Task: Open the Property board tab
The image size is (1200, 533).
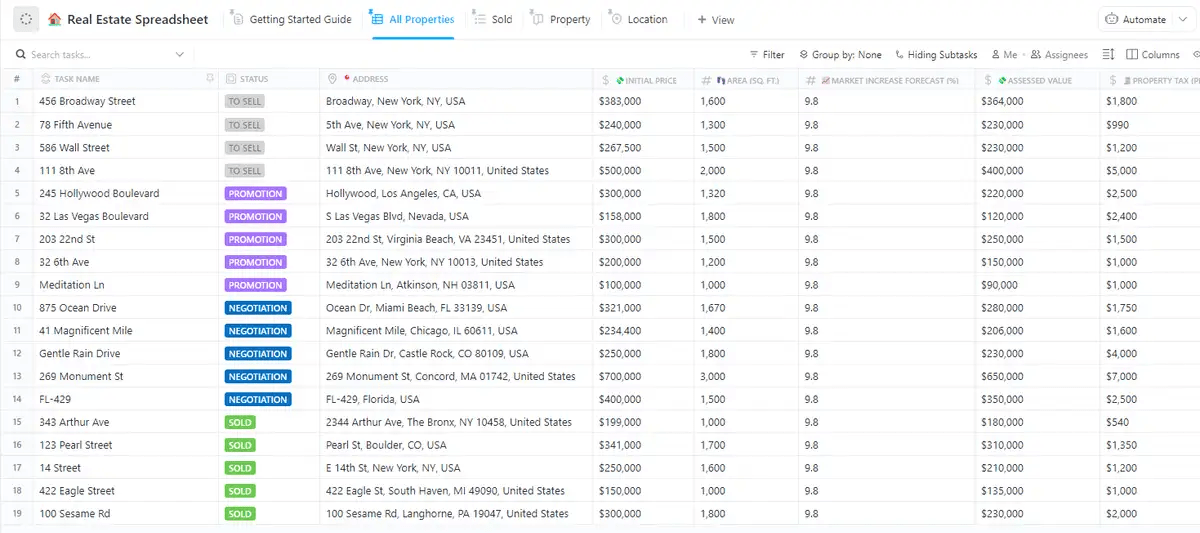Action: pyautogui.click(x=561, y=19)
